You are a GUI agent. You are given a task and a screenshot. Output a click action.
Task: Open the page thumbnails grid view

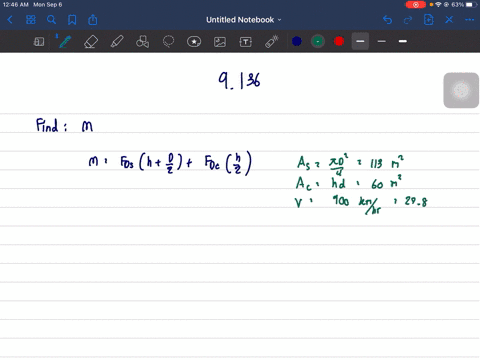31,20
